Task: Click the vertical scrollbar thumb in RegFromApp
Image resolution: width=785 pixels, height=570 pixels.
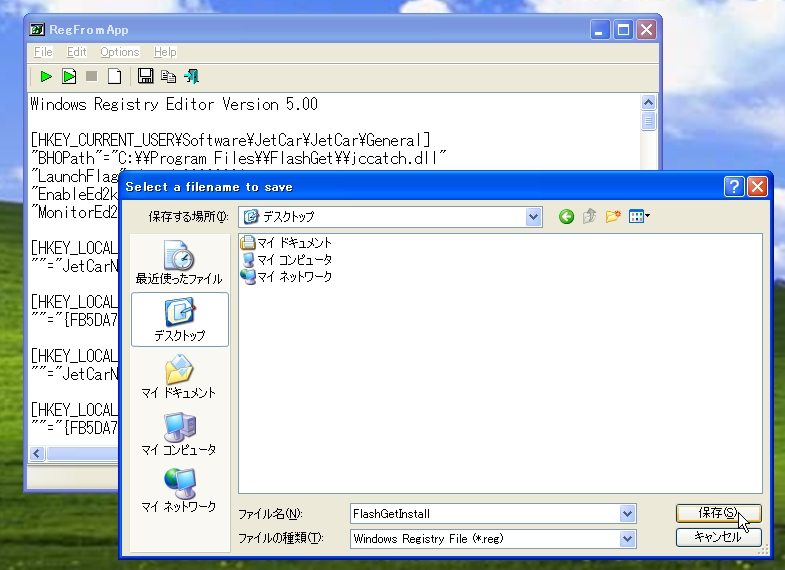Action: pyautogui.click(x=648, y=121)
